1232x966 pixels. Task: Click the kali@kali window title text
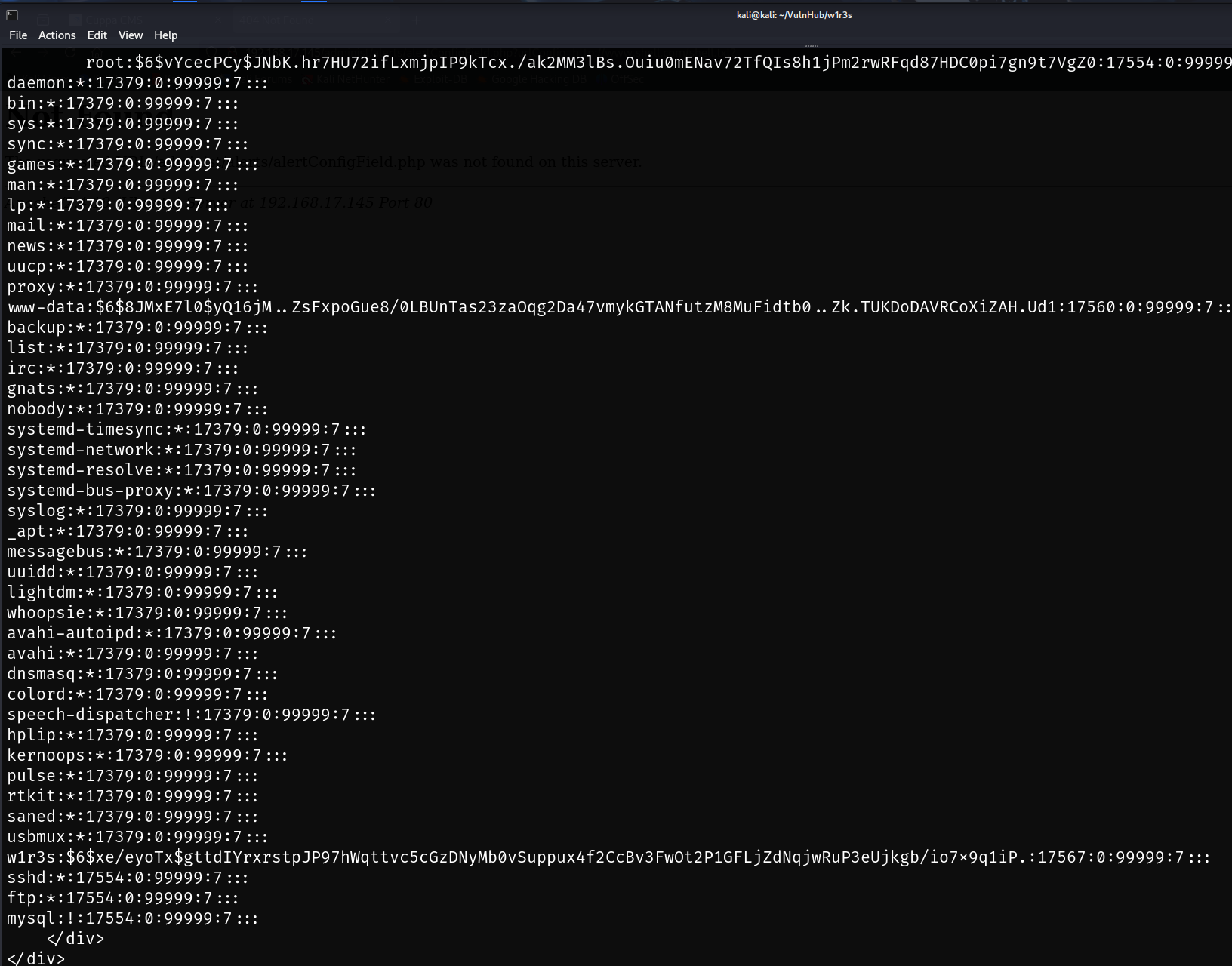794,15
